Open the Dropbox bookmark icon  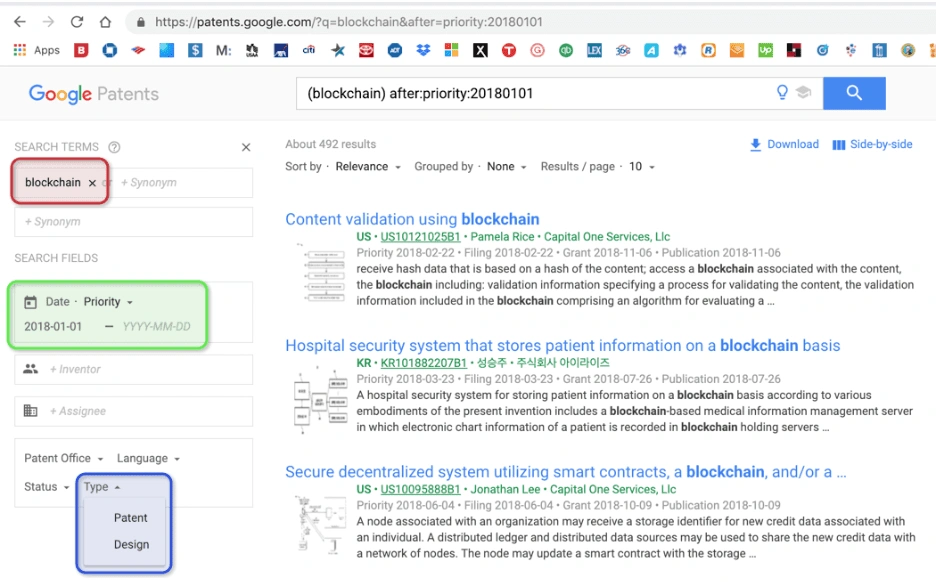pos(423,50)
